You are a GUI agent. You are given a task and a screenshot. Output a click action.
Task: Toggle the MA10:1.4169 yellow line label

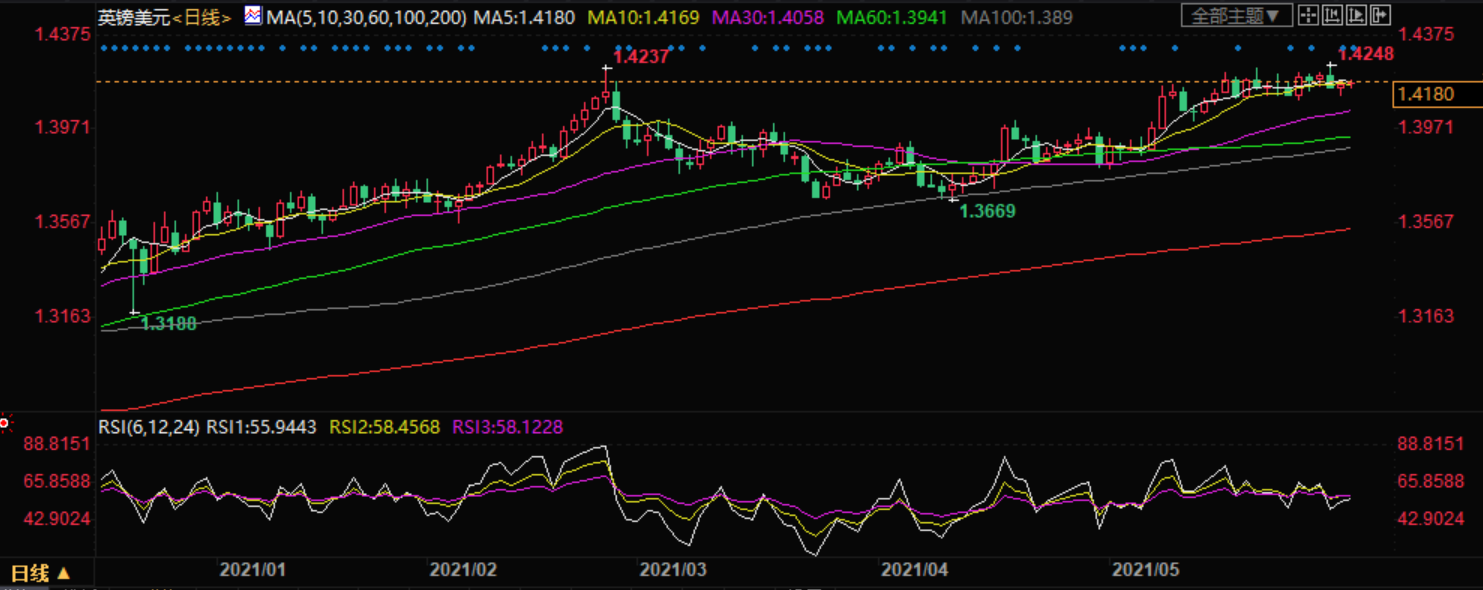pyautogui.click(x=642, y=17)
